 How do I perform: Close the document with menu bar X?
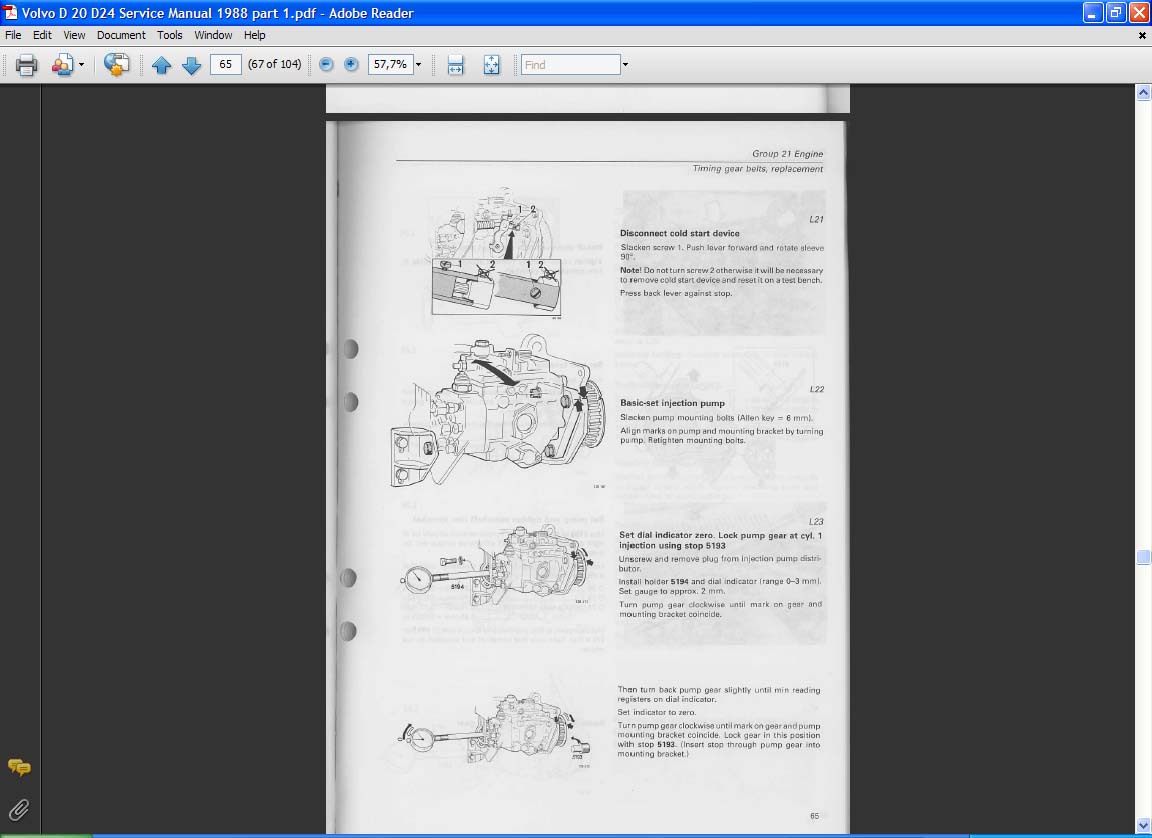(x=1142, y=35)
